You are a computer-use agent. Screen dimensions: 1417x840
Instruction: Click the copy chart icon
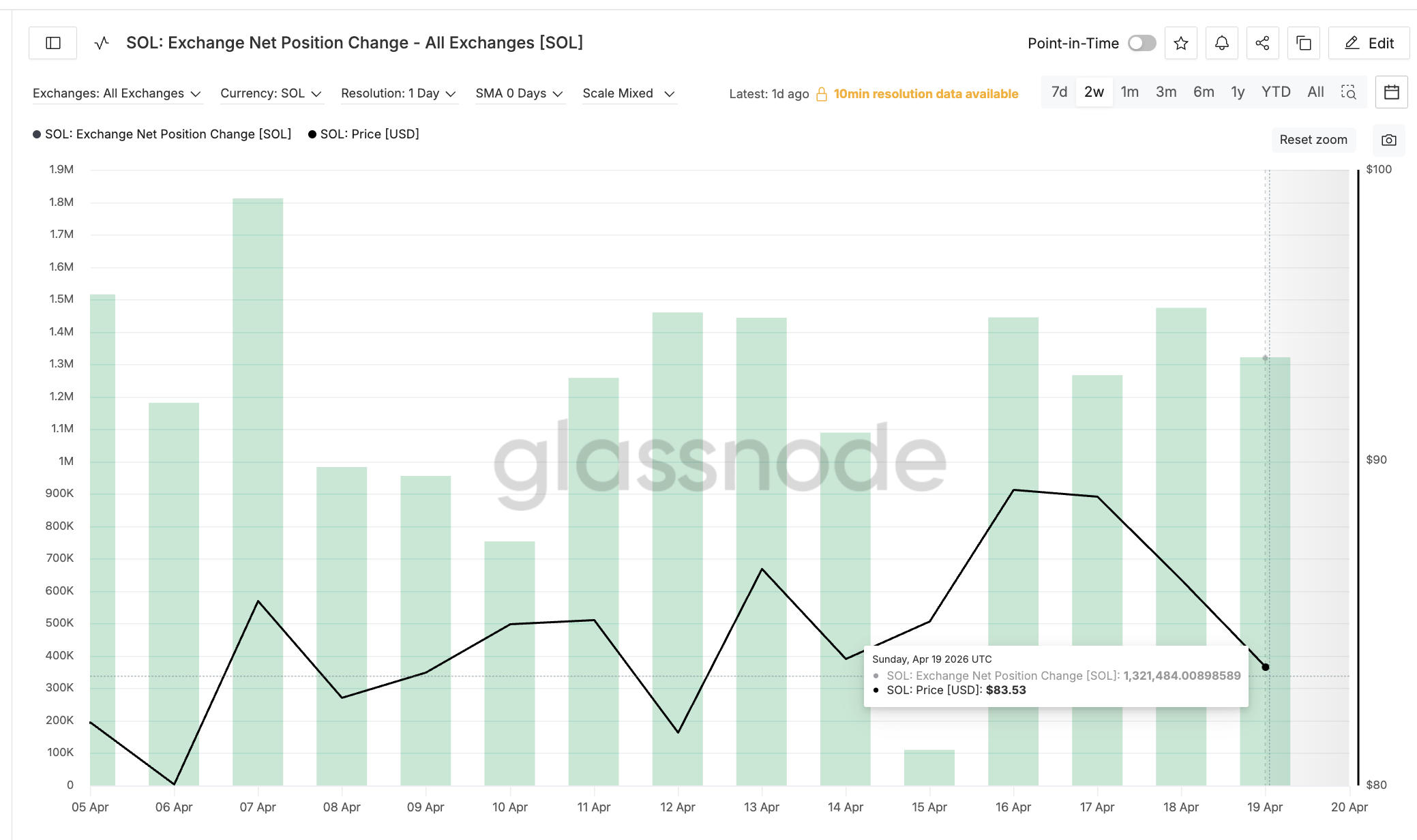pos(1303,43)
